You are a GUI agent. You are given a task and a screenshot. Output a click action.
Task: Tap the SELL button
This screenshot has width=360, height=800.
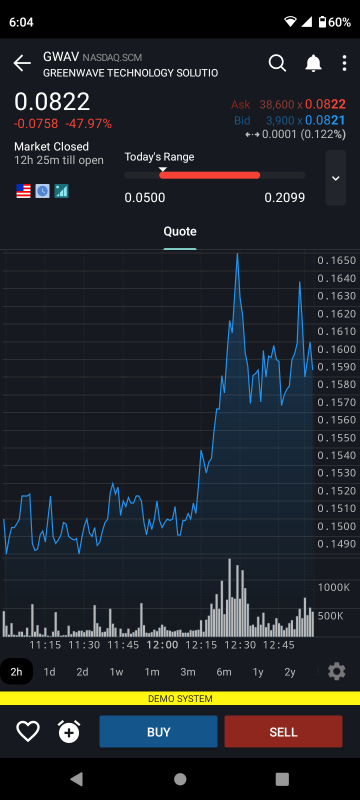click(x=284, y=732)
